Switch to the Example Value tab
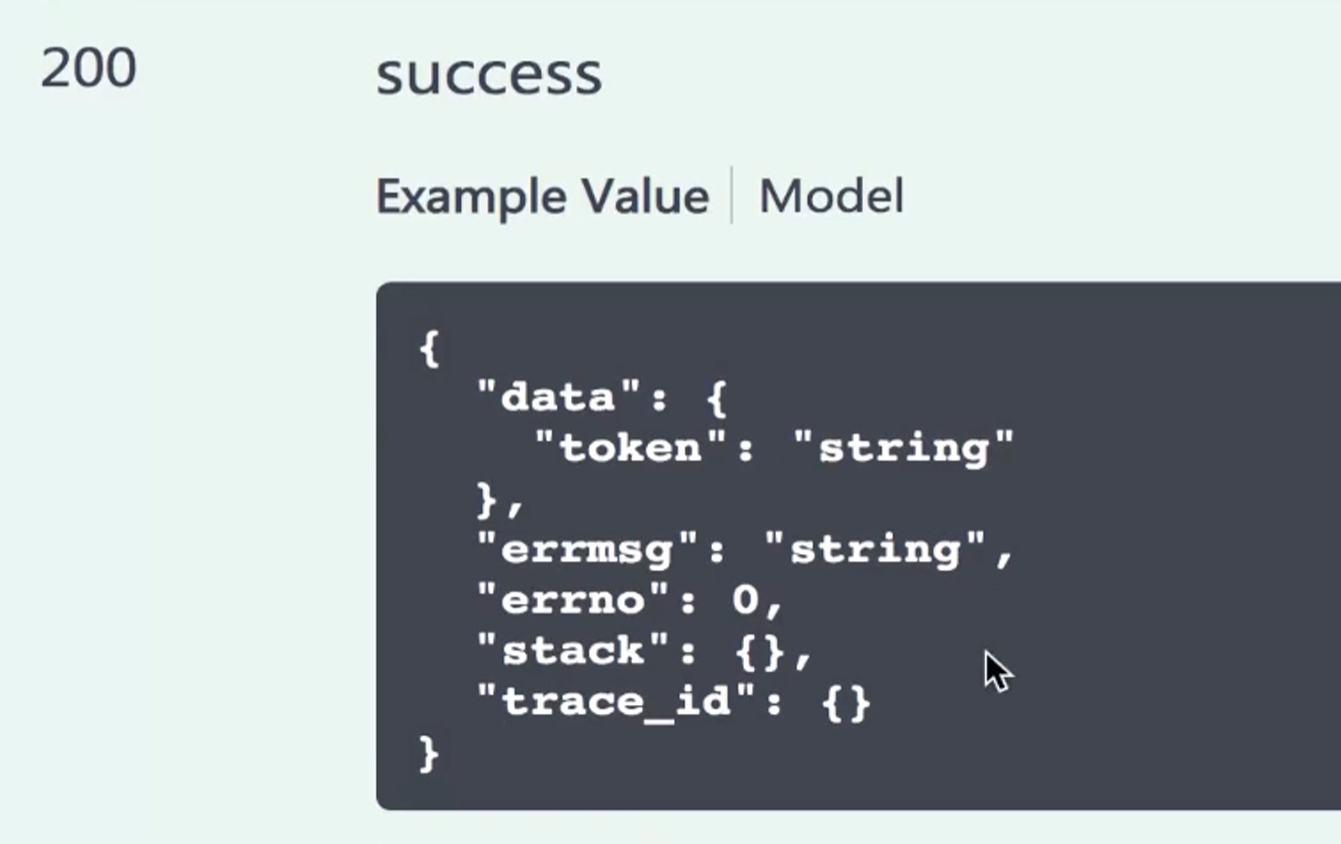Screen dimensions: 1341x844 542,196
